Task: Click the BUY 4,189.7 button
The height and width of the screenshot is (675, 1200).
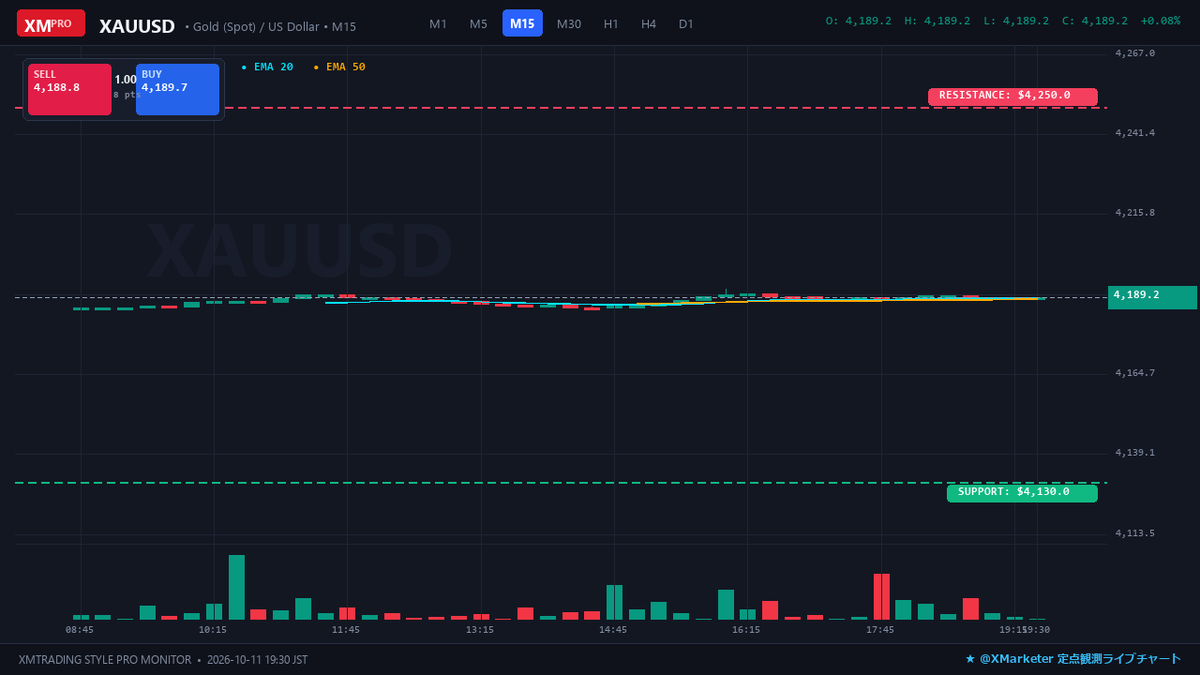Action: click(178, 90)
